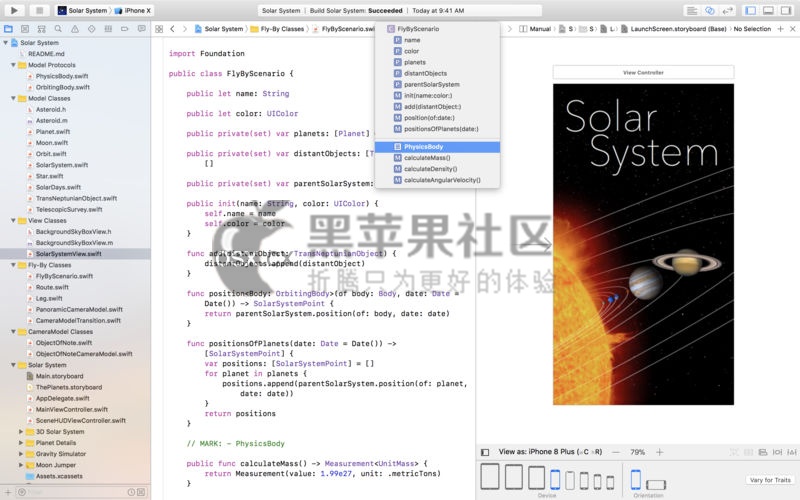Open the Issue navigator warning icon
This screenshot has width=800, height=500.
point(75,29)
